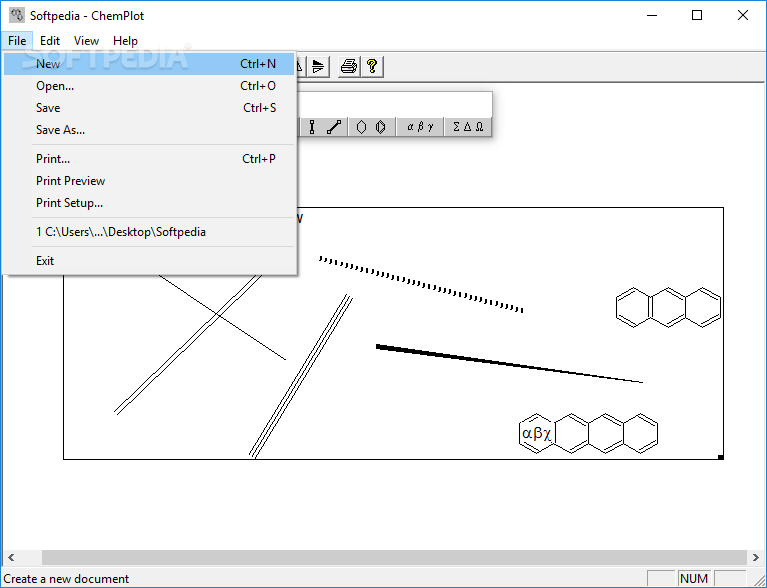
Task: Click the ChemPlot application icon in title bar
Action: click(x=16, y=15)
